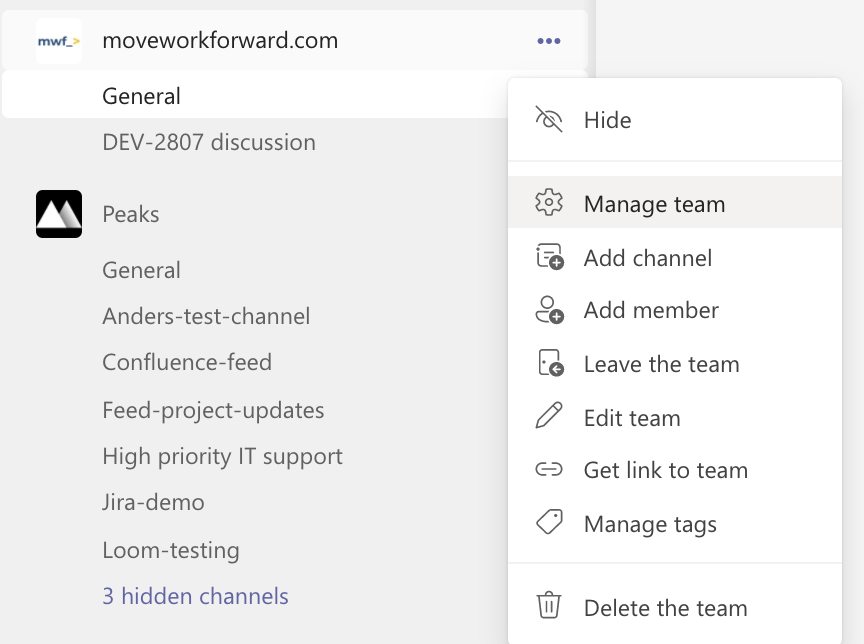Collapse the moveworkforward.com team
The height and width of the screenshot is (644, 864).
(x=220, y=41)
